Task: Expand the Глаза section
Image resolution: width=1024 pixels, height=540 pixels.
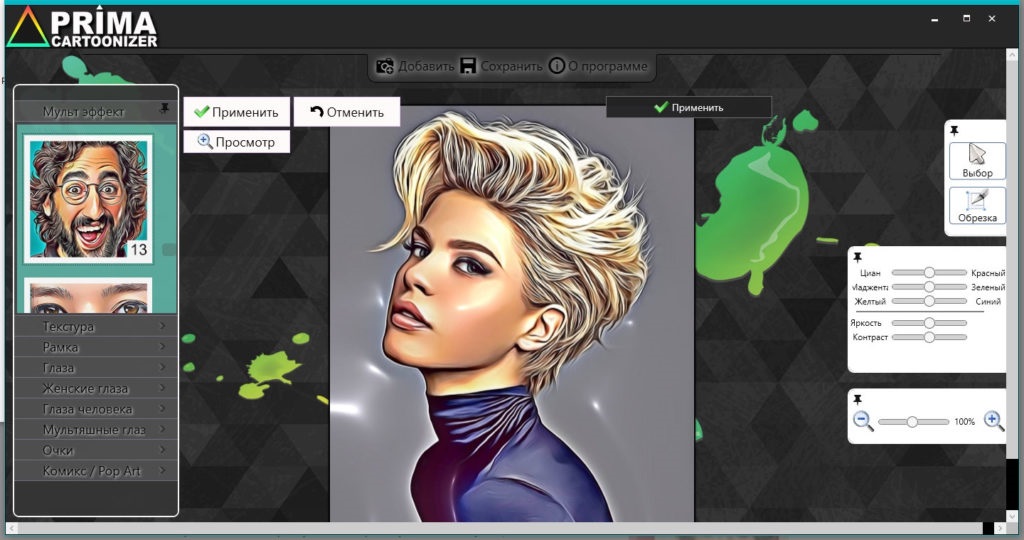Action: (x=95, y=368)
